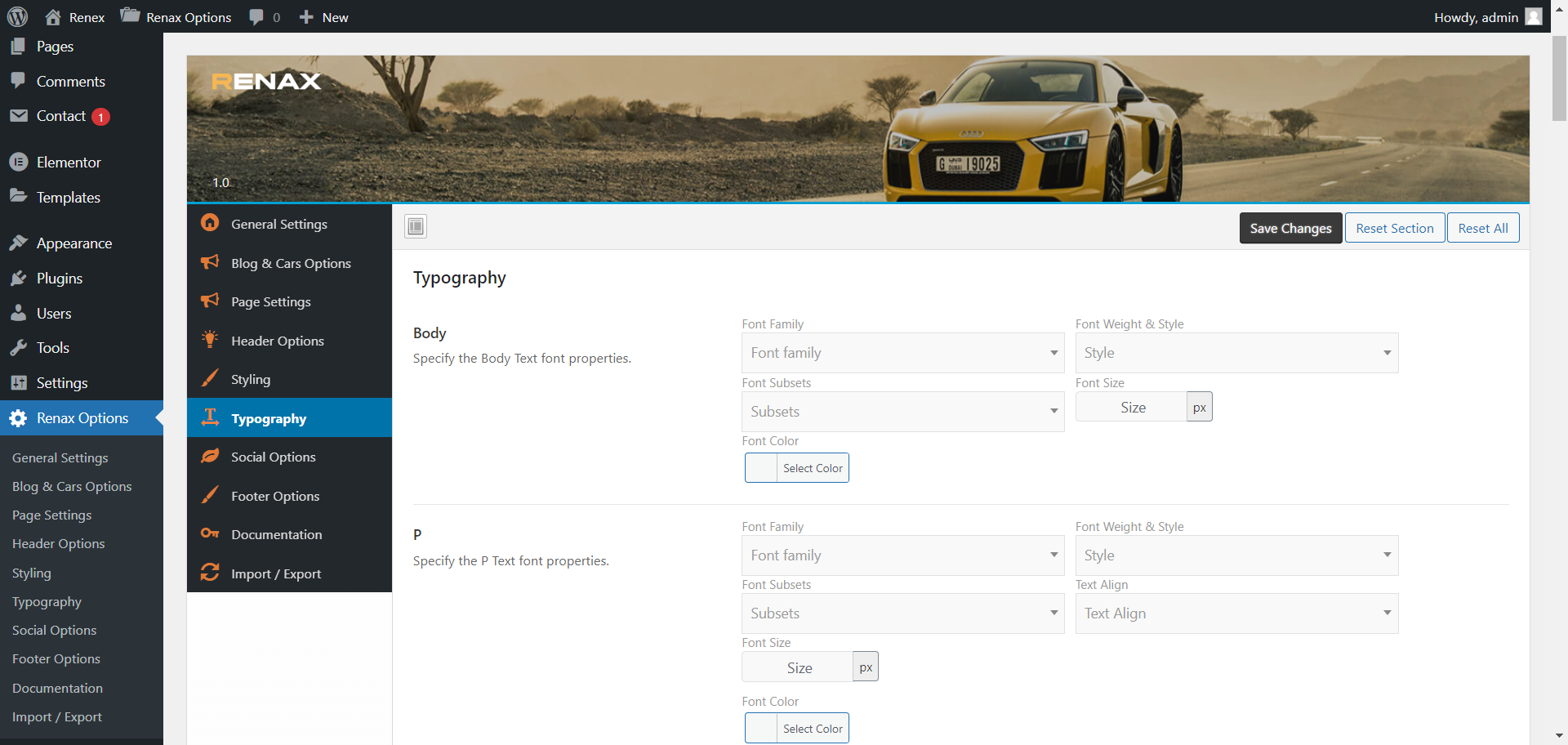
Task: Open Page Settings panel tab
Action: click(289, 301)
